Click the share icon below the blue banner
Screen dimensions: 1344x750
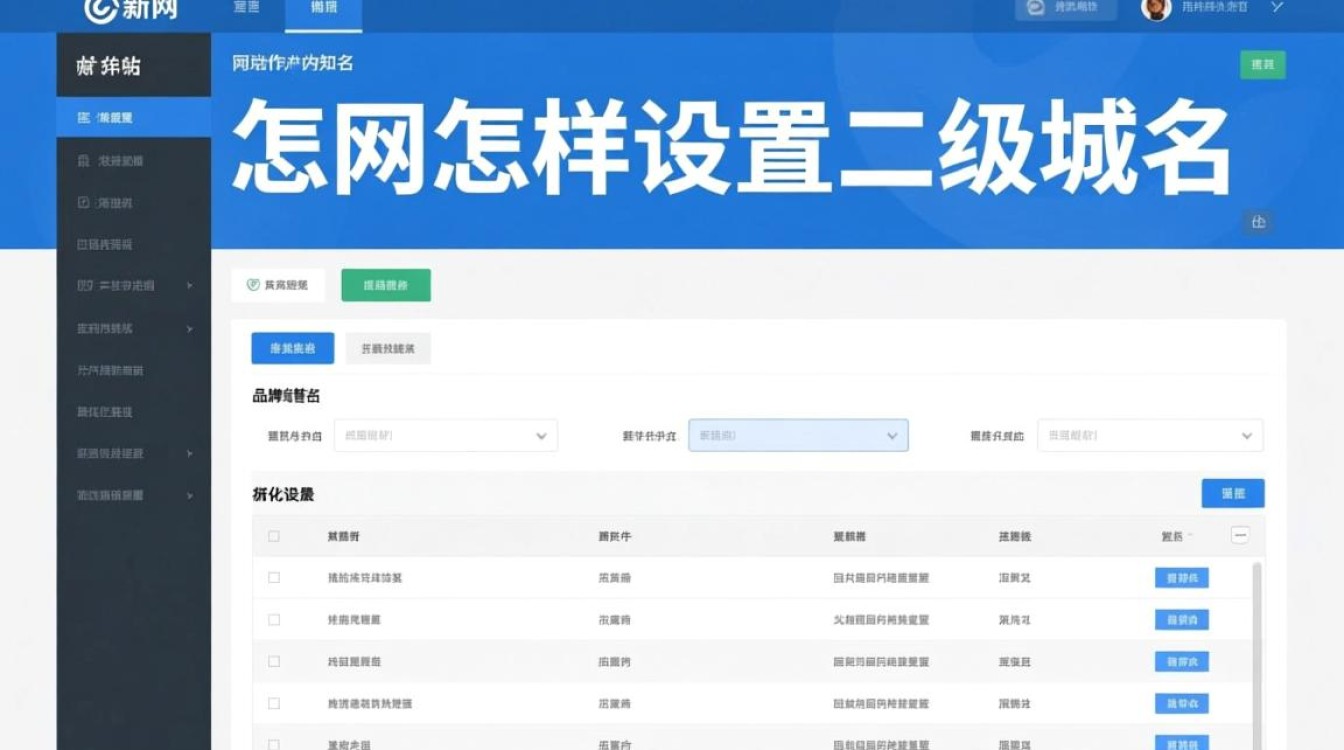point(1259,223)
